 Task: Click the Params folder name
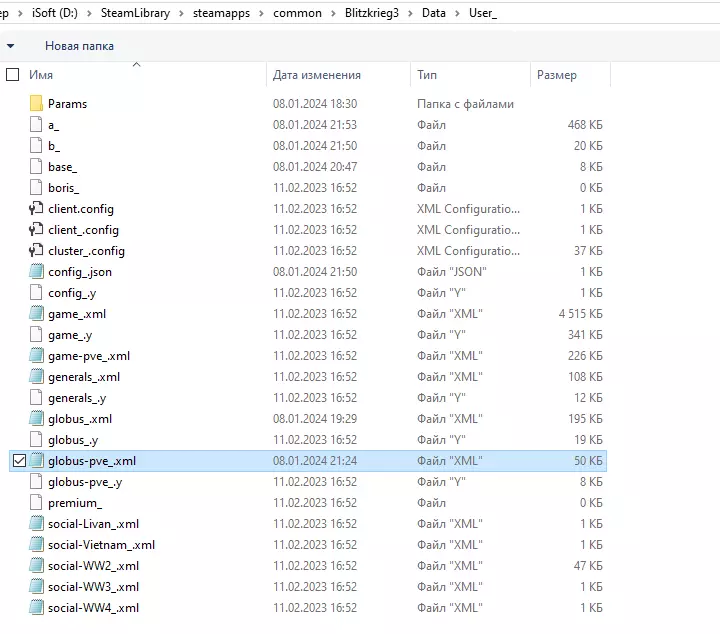tap(68, 104)
